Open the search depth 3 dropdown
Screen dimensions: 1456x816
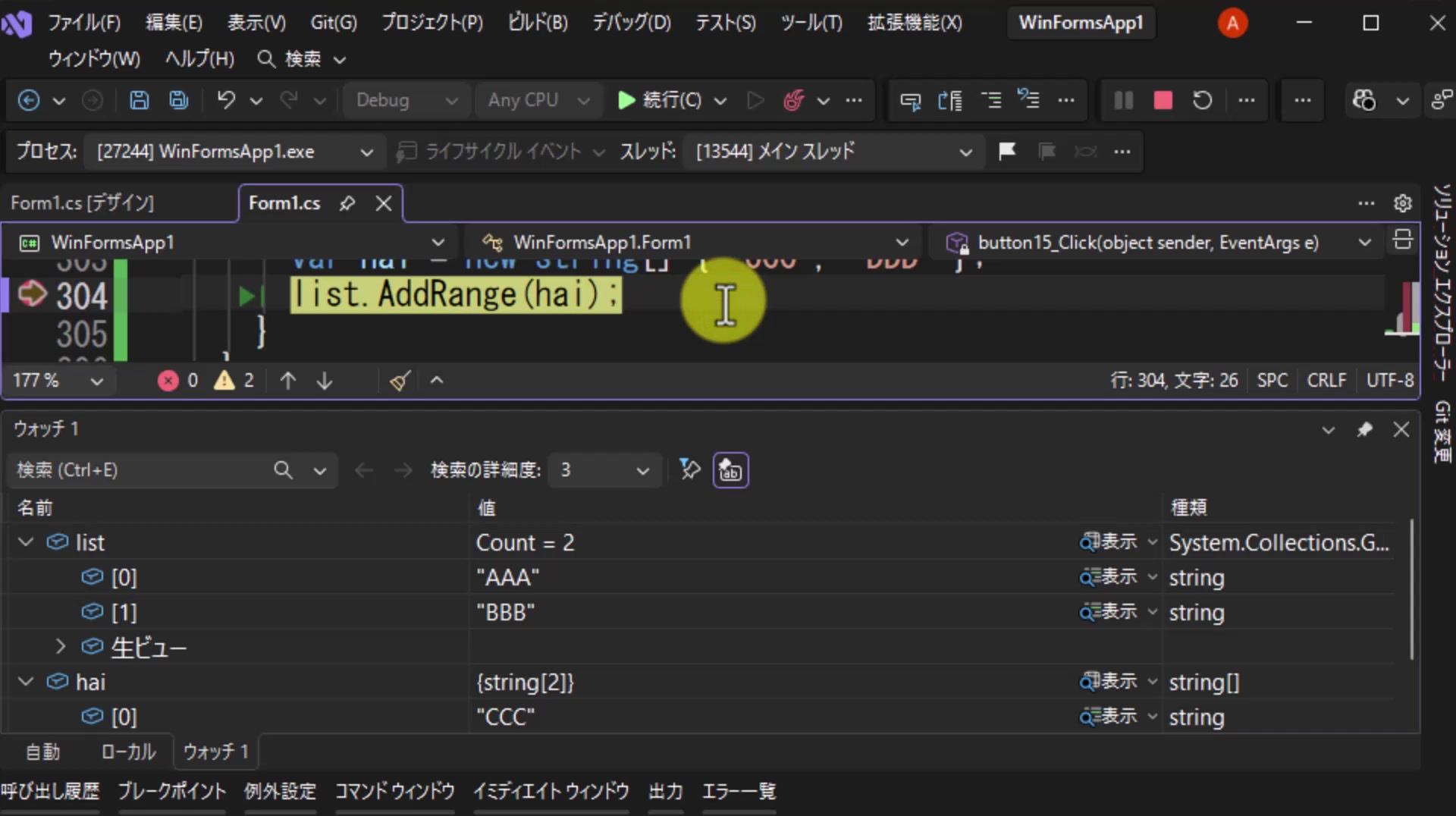[x=604, y=470]
